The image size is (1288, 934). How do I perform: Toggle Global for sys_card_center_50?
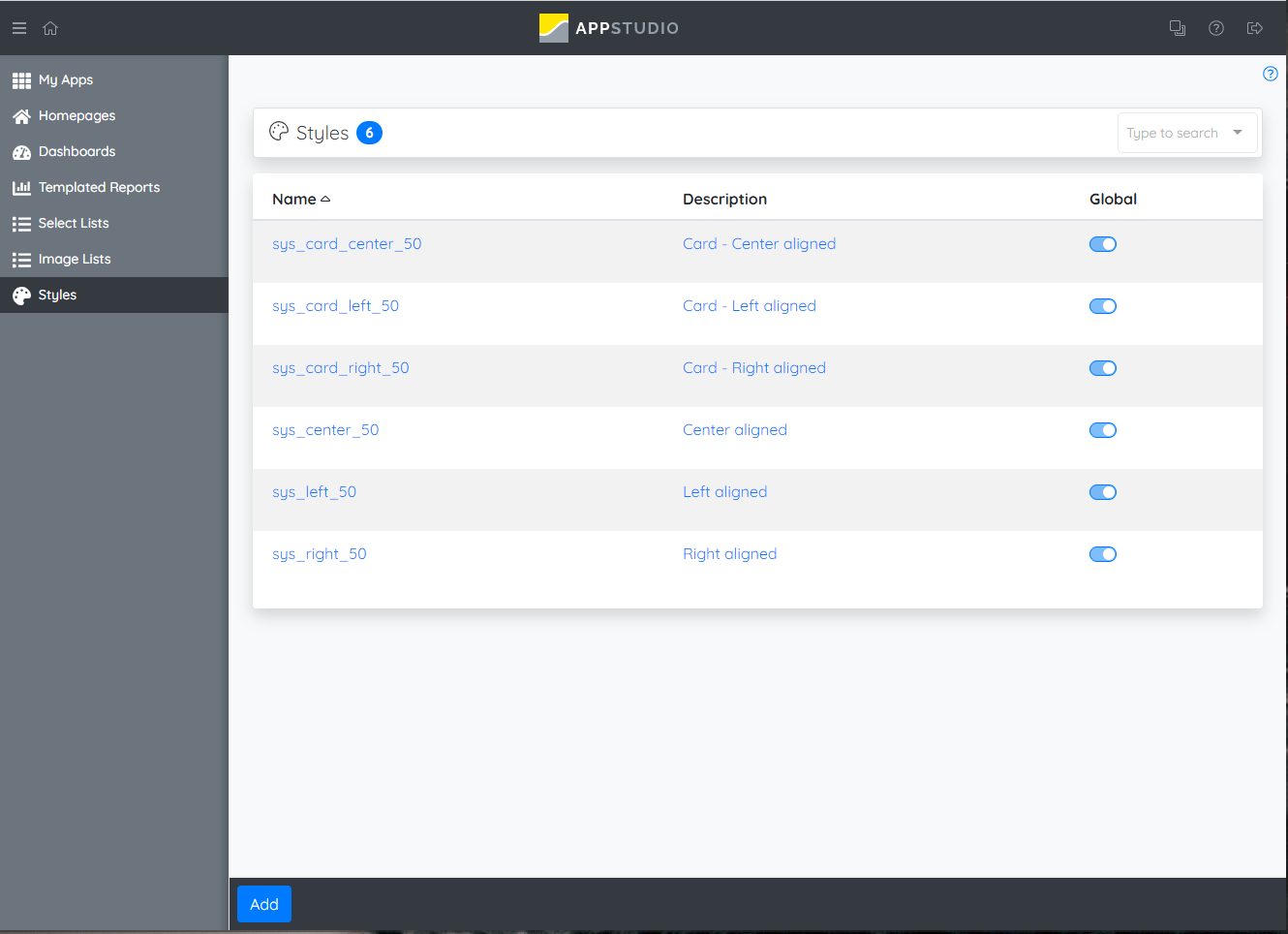[1103, 244]
